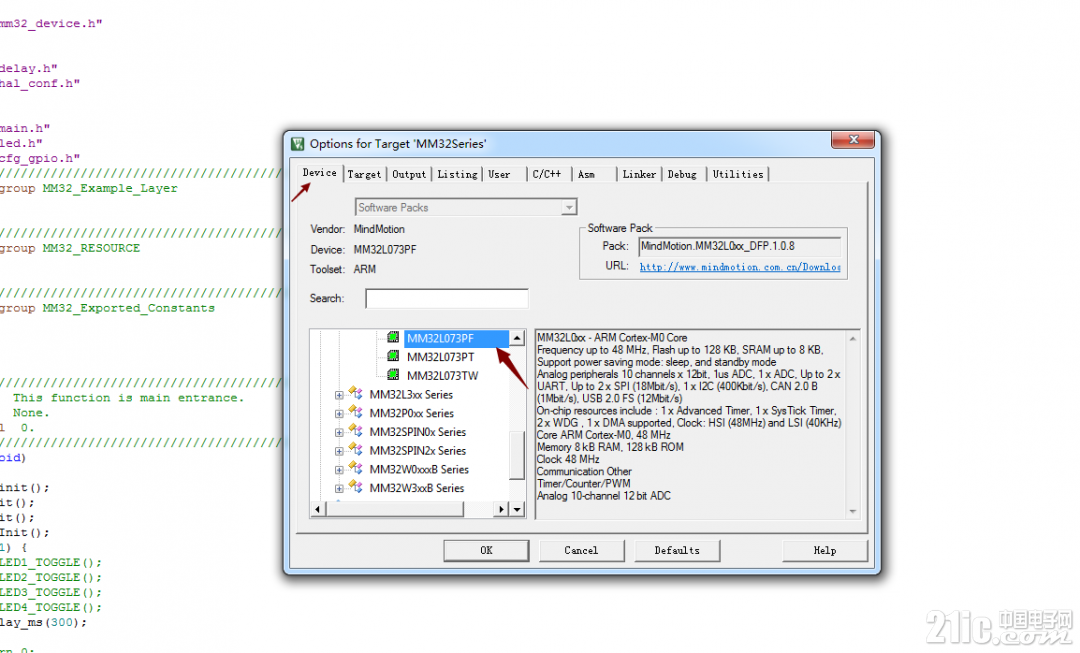
Task: Select MM32L073PF in the device tree
Action: [440, 338]
